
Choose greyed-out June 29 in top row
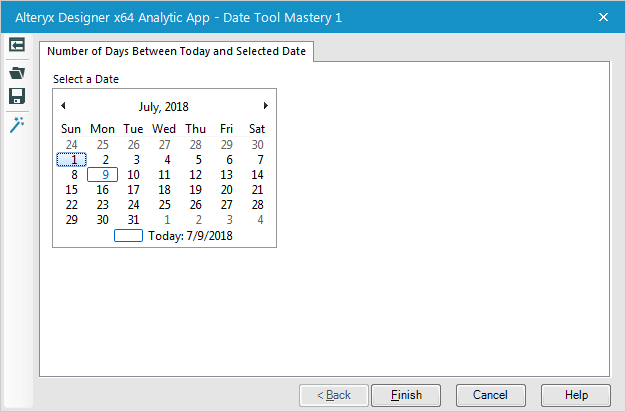(226, 145)
